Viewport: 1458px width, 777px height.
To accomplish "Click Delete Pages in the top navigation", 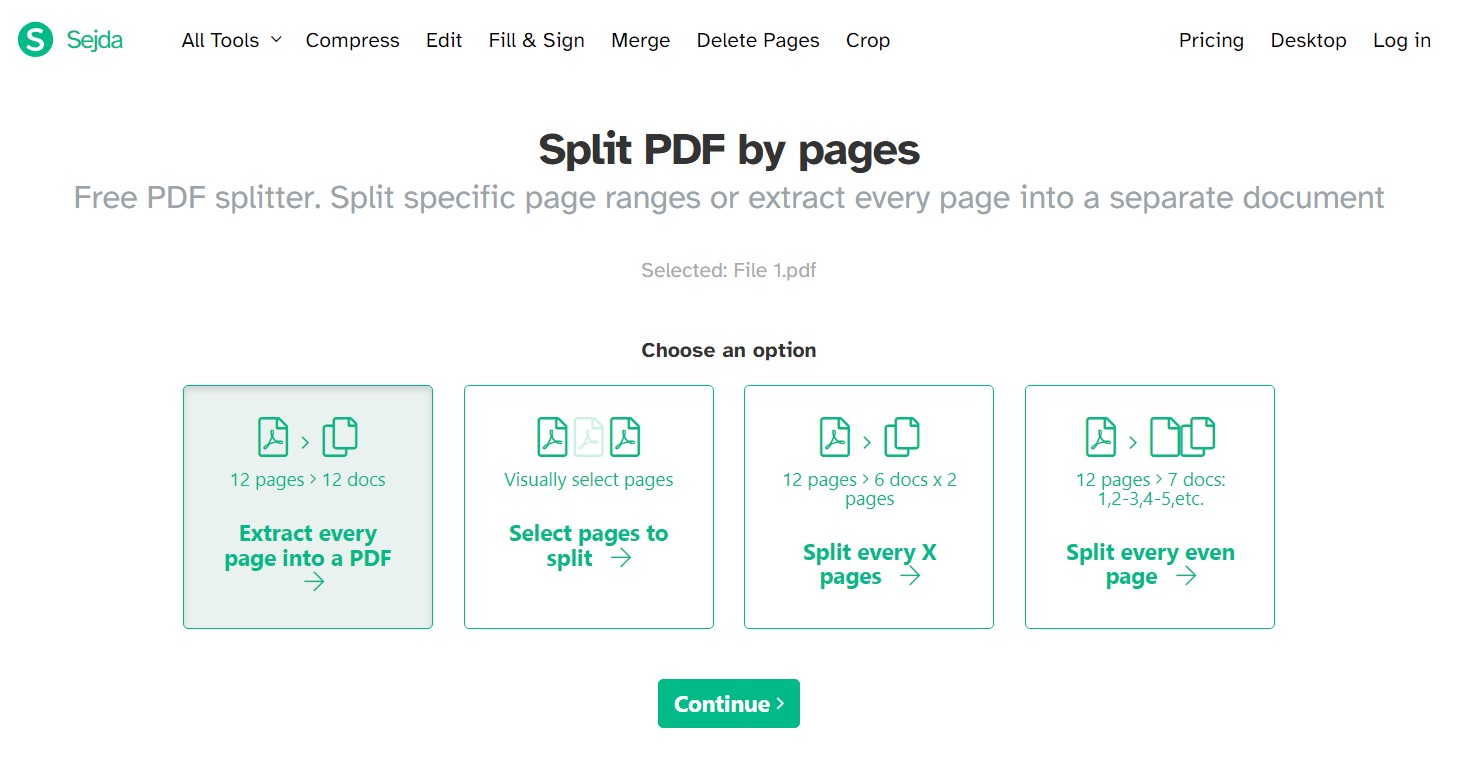I will pyautogui.click(x=758, y=40).
